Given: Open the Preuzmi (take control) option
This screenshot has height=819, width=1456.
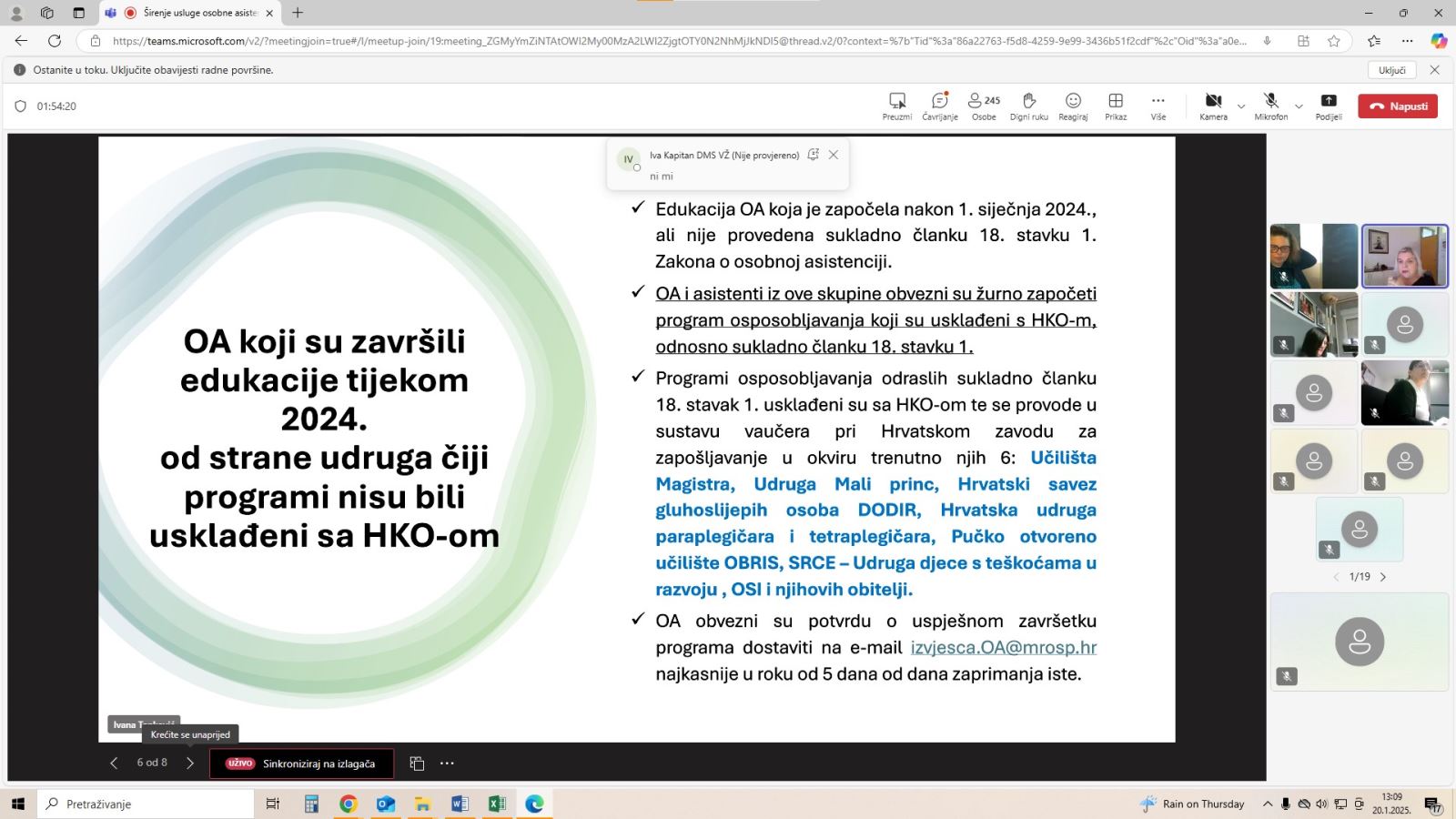Looking at the screenshot, I should pos(896,106).
